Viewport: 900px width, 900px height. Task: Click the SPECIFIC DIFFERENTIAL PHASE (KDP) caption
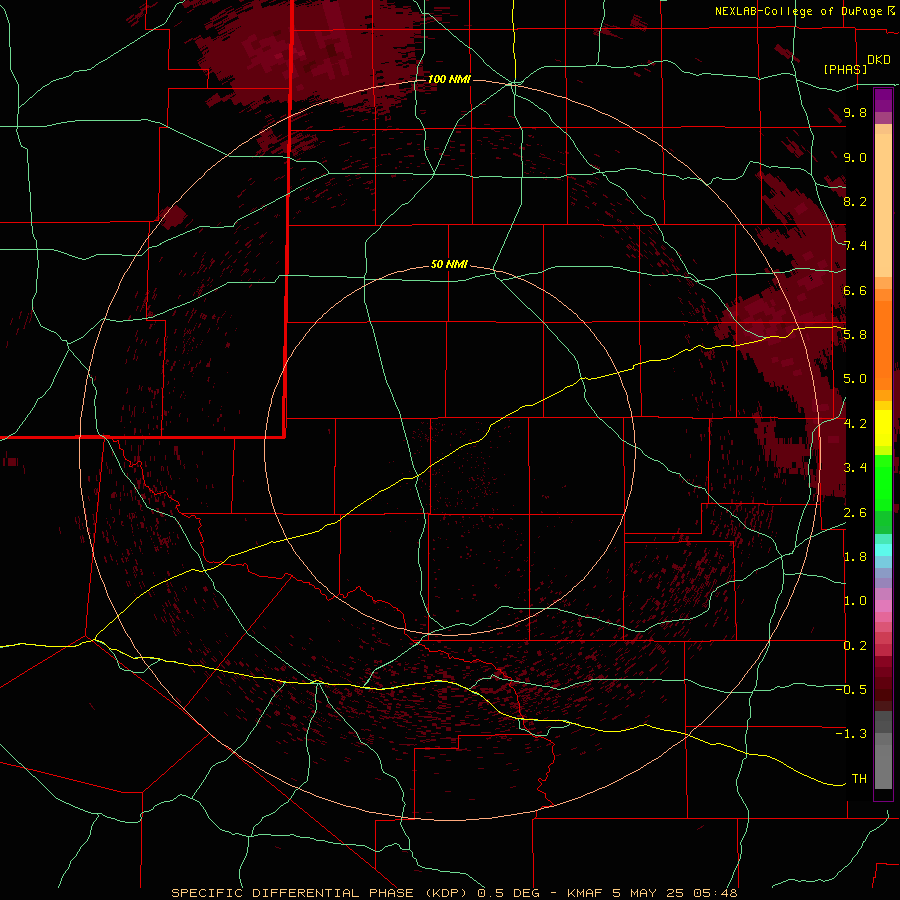[319, 893]
